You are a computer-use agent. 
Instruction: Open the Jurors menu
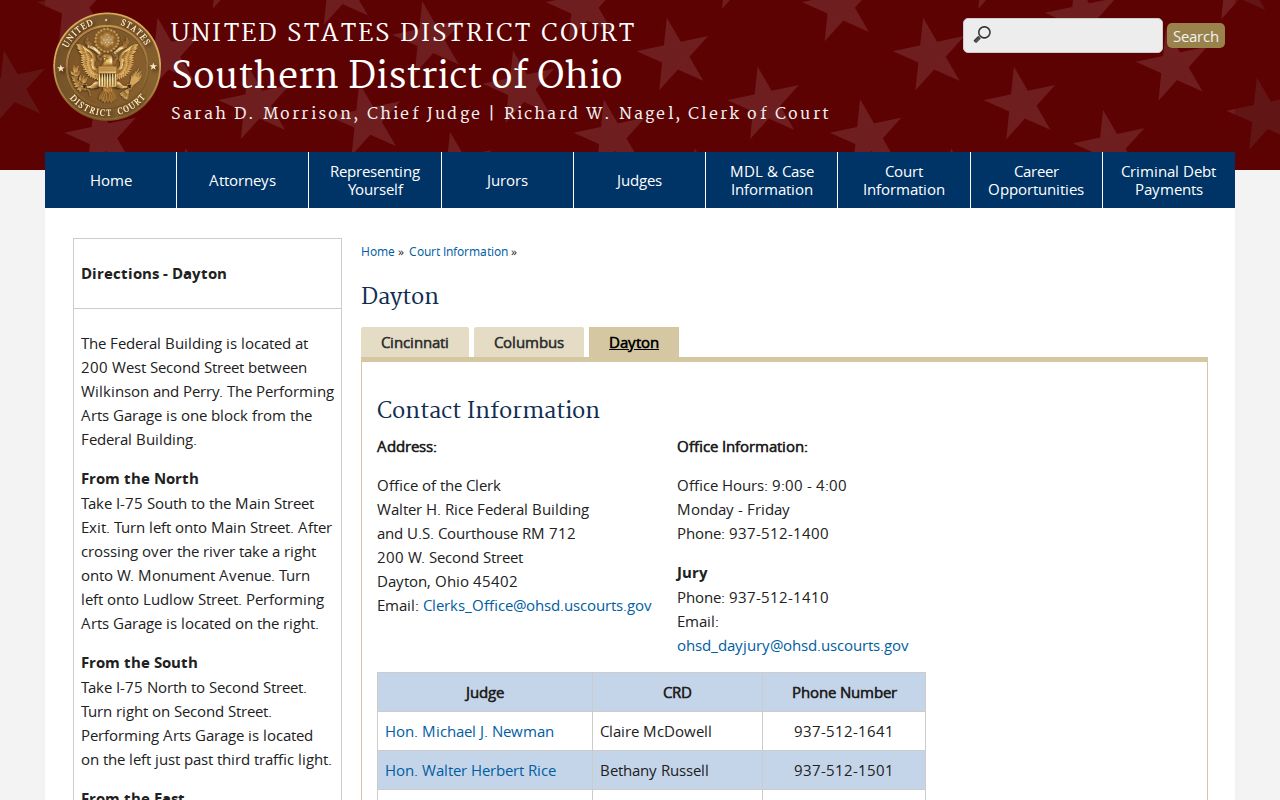click(507, 180)
